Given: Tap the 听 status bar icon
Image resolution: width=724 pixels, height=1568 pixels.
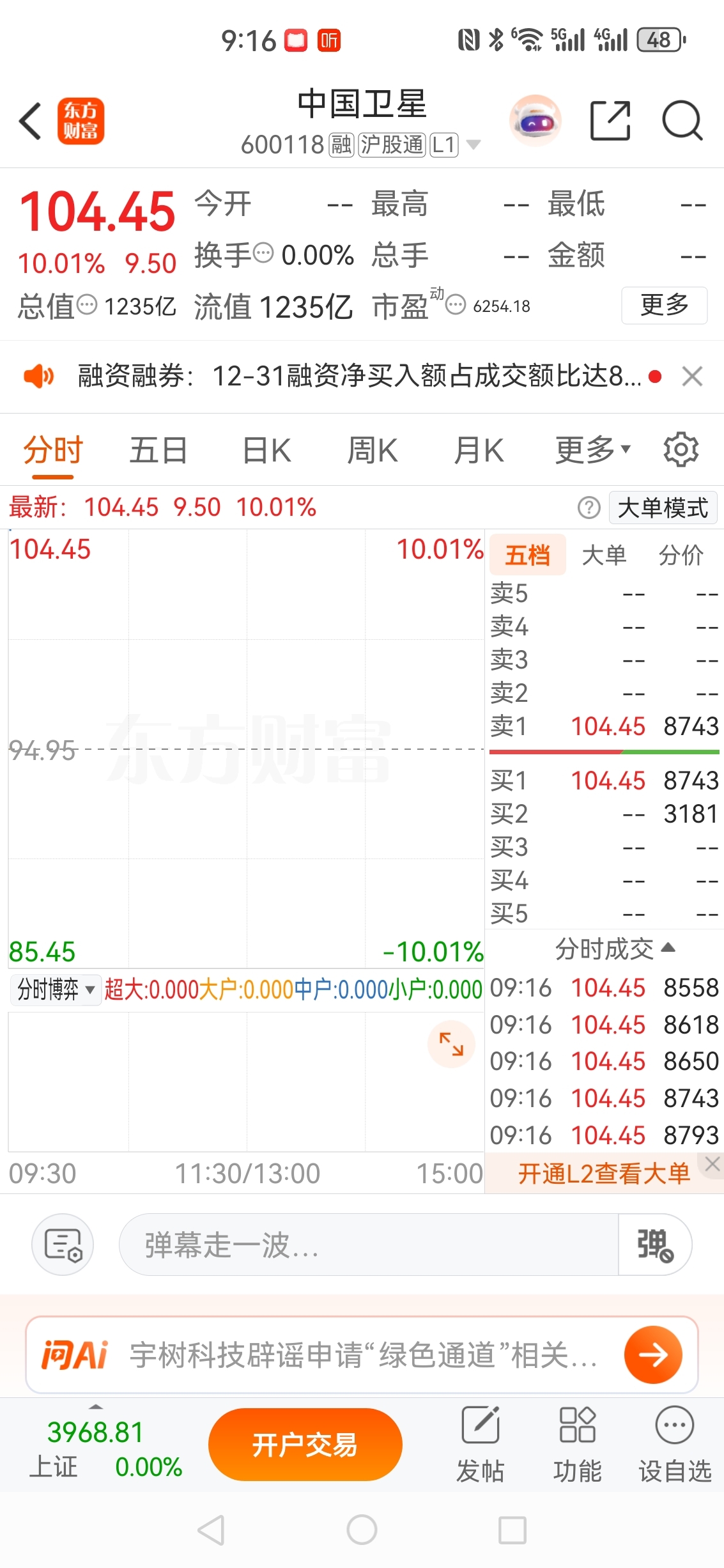Looking at the screenshot, I should 329,40.
